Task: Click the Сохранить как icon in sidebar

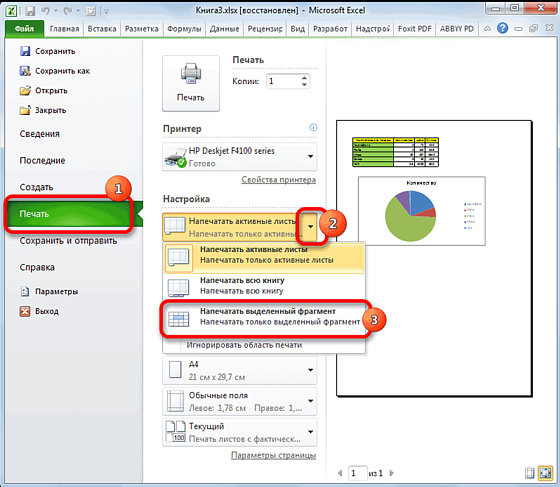Action: [25, 71]
